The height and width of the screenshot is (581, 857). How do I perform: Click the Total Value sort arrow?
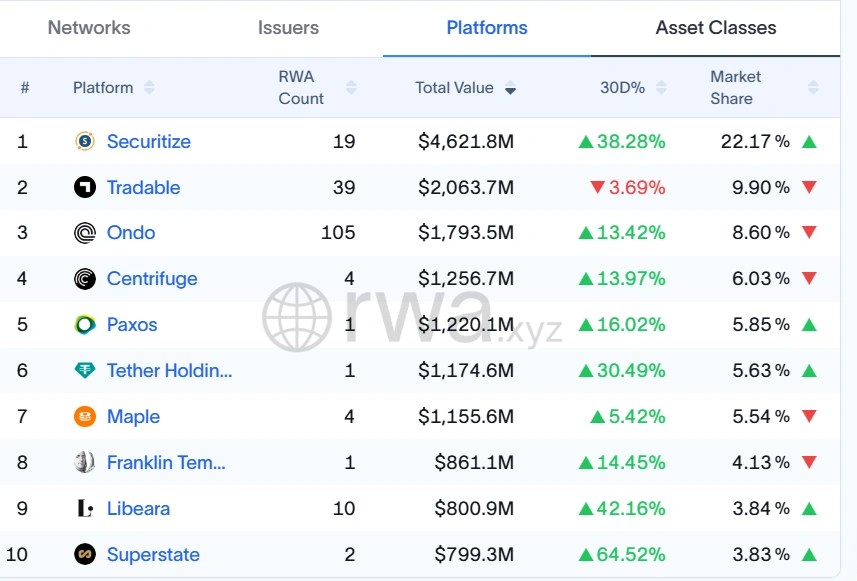coord(510,88)
